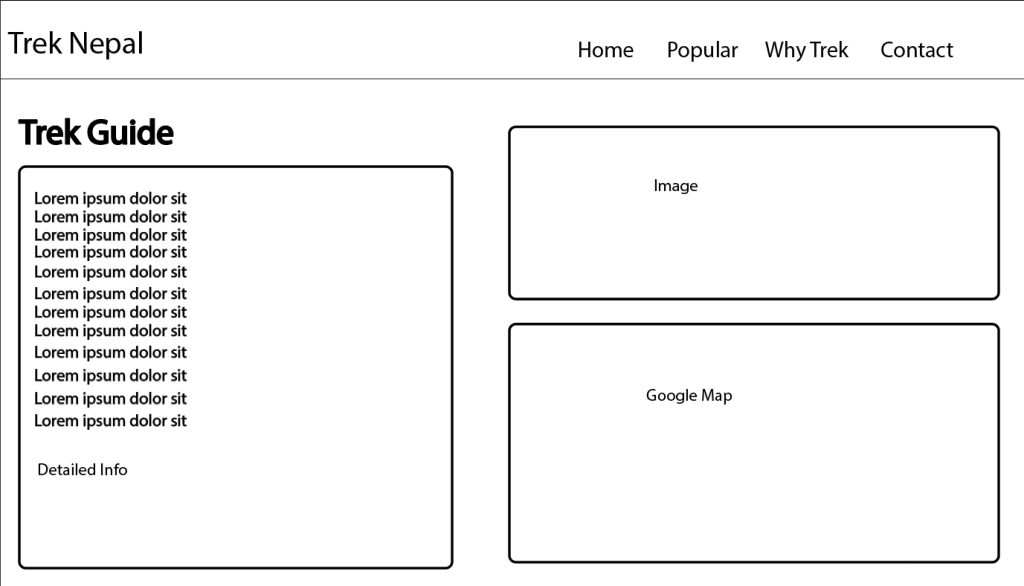The image size is (1024, 586).
Task: Select Why Trek in the navbar
Action: pos(806,50)
